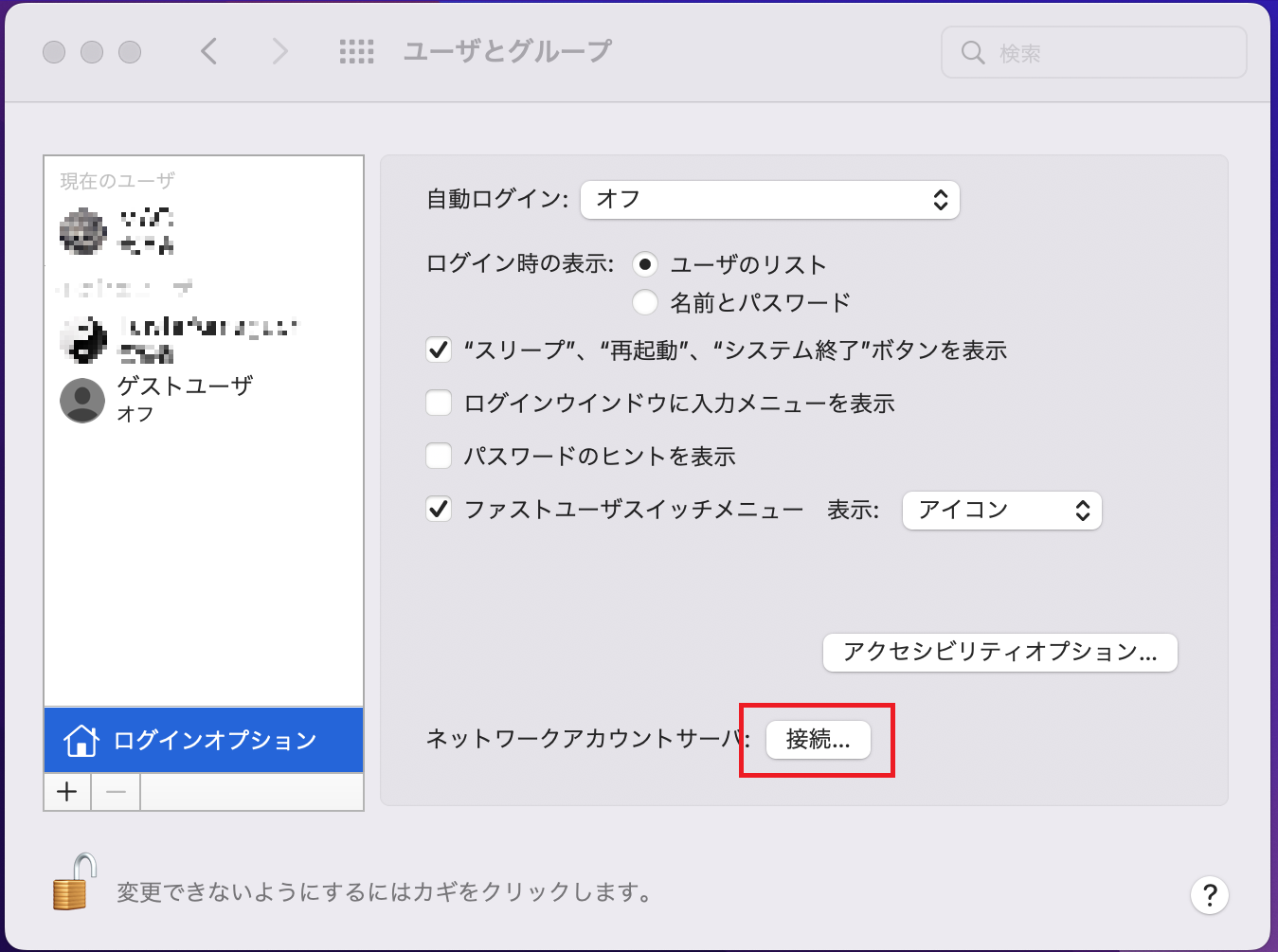Click the ゲストユーザ silhouette avatar
Screen dimensions: 1278x952
tap(82, 401)
